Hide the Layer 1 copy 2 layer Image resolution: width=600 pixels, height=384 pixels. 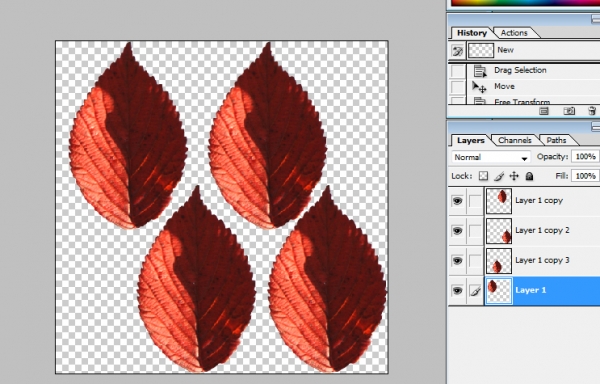point(457,231)
